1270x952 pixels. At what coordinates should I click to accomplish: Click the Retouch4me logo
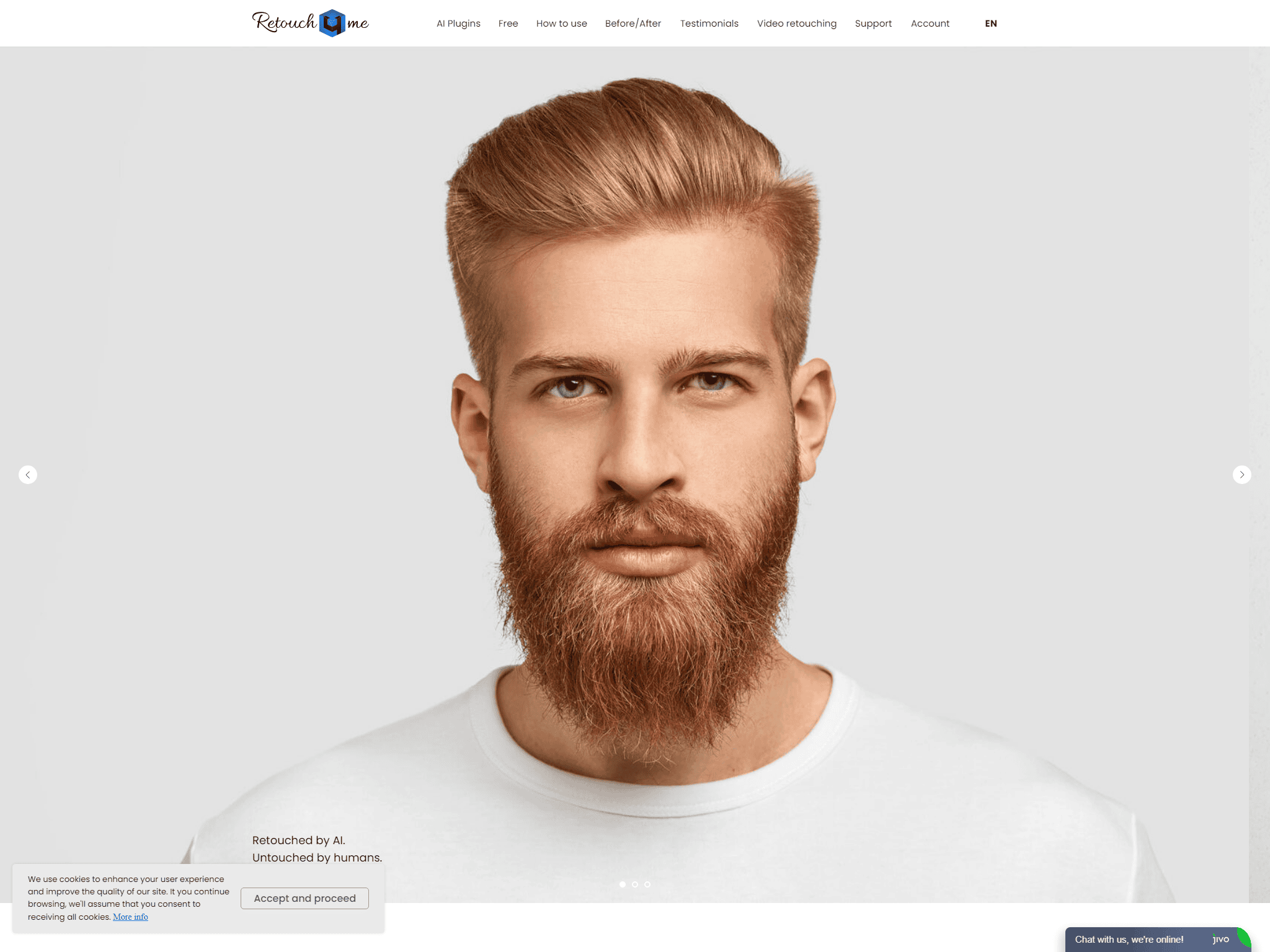point(311,23)
